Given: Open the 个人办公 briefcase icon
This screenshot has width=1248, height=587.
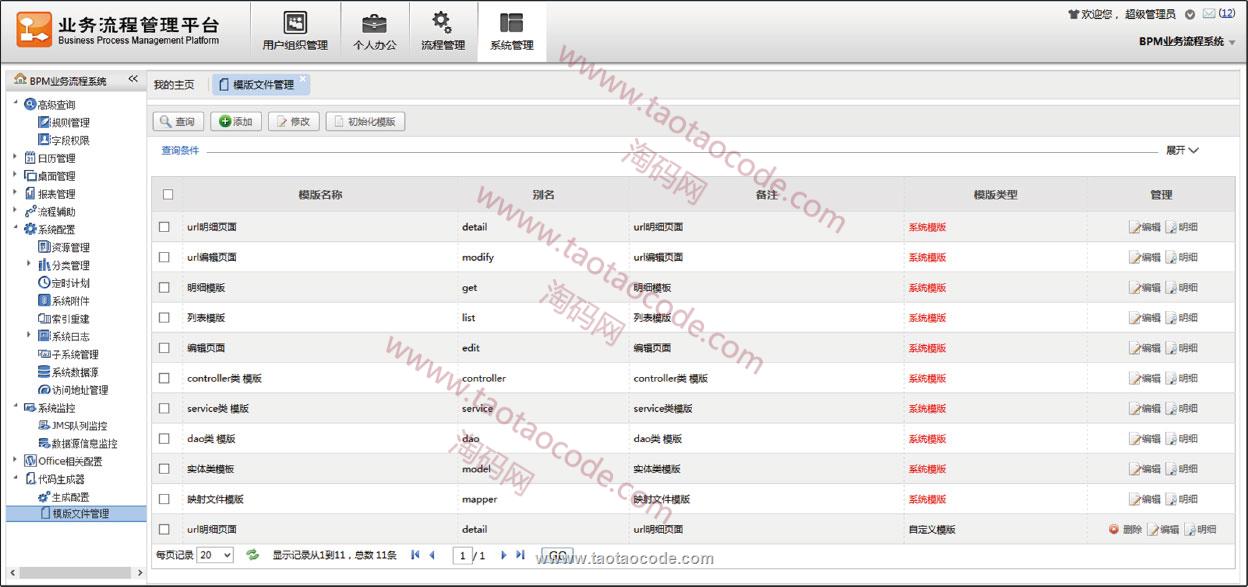Looking at the screenshot, I should pos(374,23).
